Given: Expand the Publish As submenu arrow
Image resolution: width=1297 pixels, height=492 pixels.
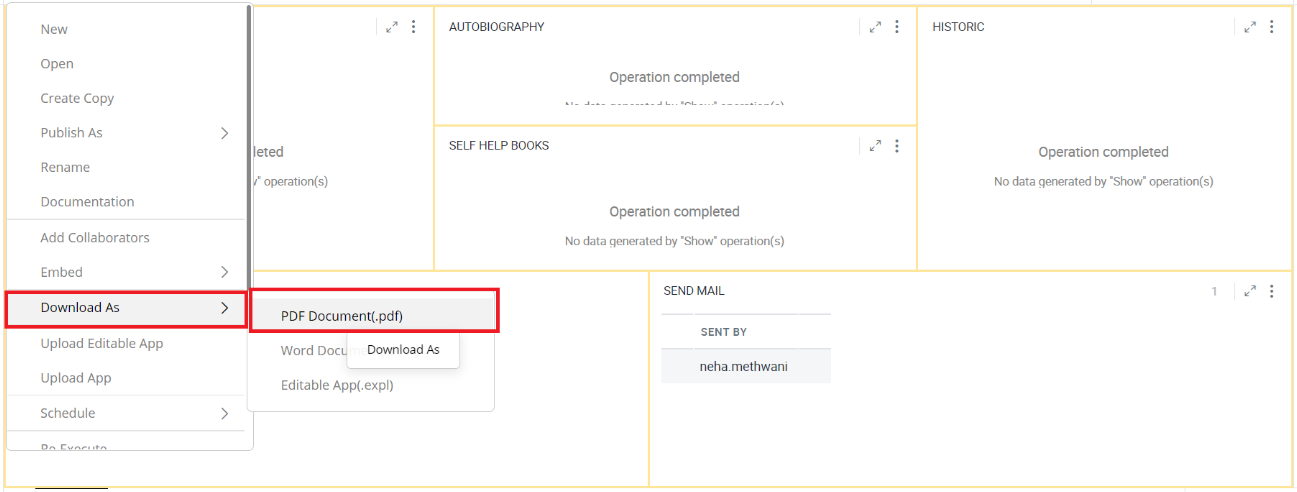Looking at the screenshot, I should pos(224,133).
